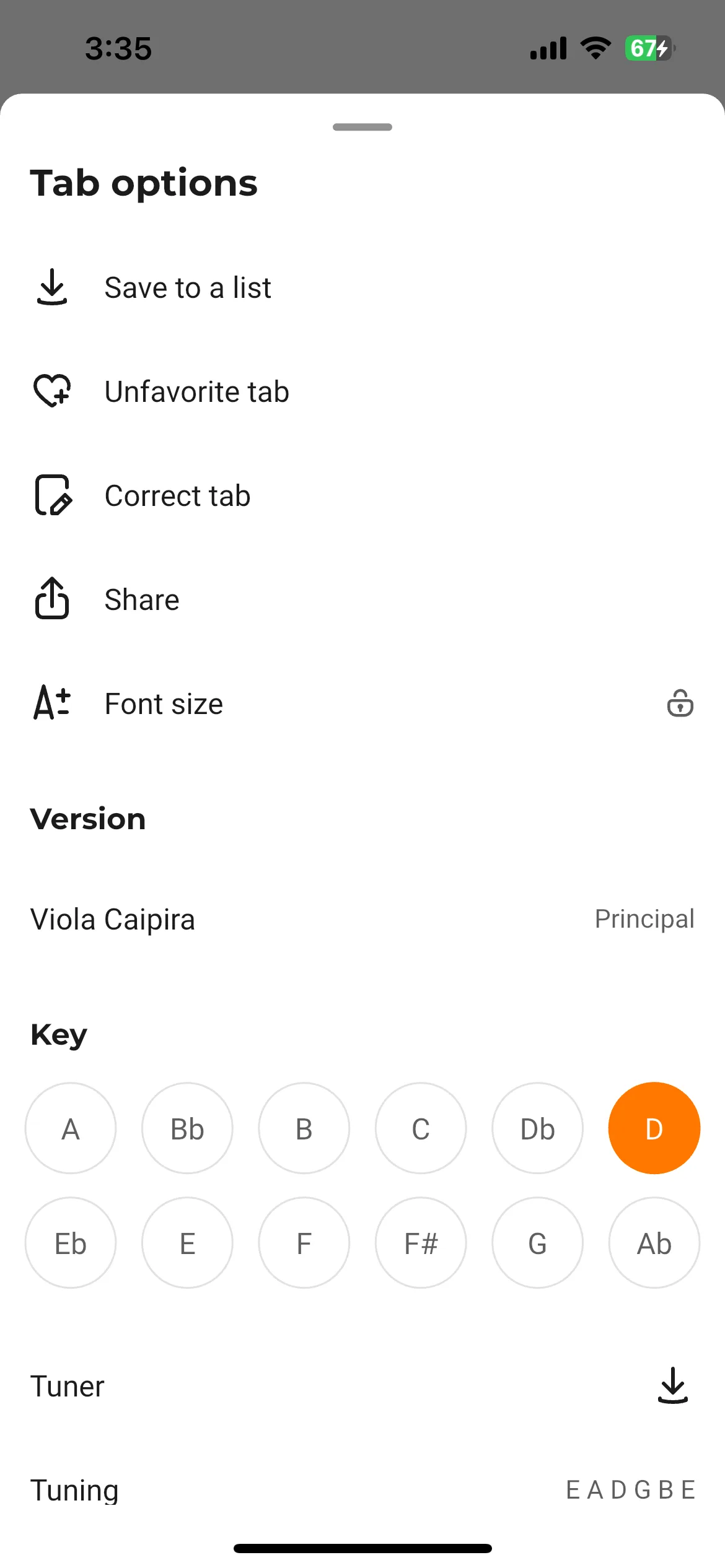725x1568 pixels.
Task: Tap the Tuner download icon
Action: click(673, 1386)
